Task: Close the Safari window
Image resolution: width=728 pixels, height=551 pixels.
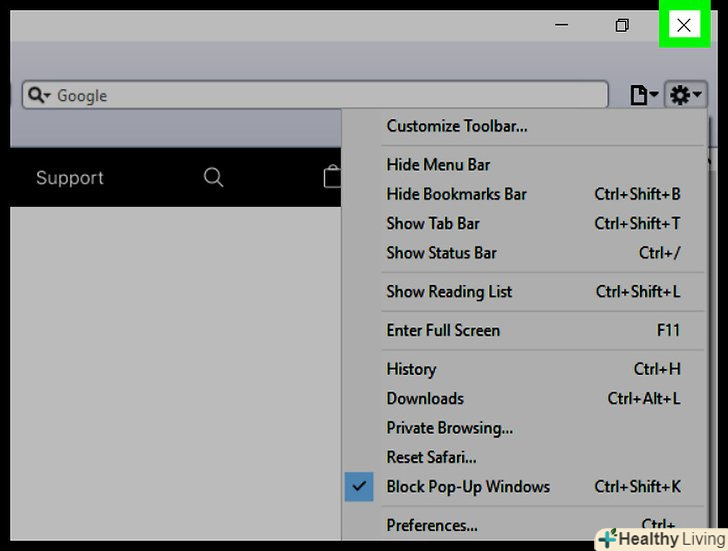Action: [684, 25]
